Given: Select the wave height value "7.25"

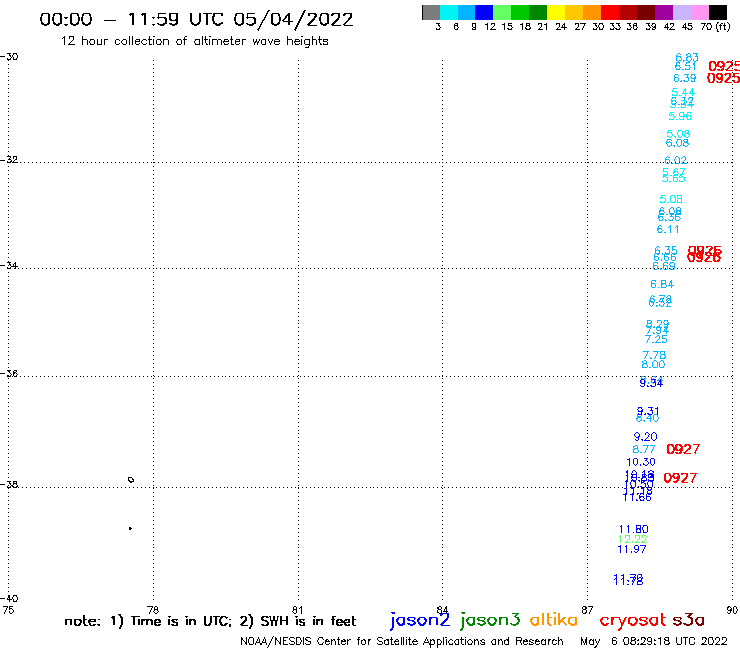Looking at the screenshot, I should click(656, 339).
